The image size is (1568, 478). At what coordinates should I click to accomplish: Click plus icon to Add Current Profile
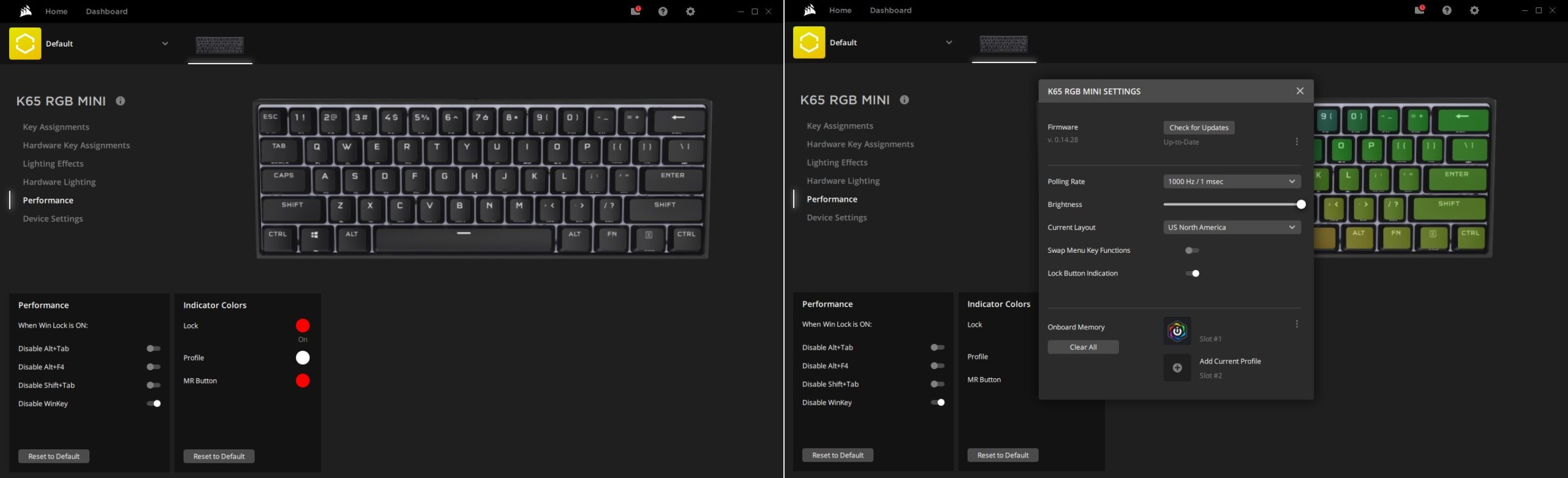click(1177, 368)
